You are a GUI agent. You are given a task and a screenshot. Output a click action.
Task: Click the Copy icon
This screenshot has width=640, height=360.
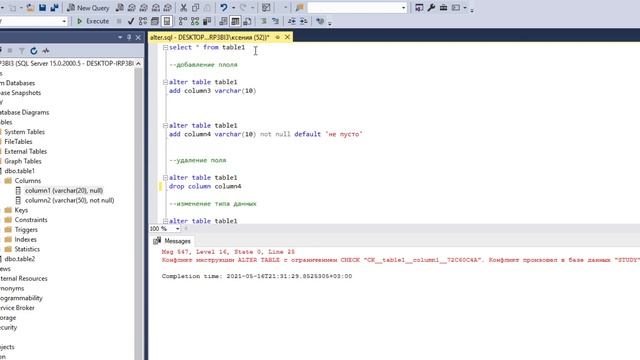click(196, 8)
